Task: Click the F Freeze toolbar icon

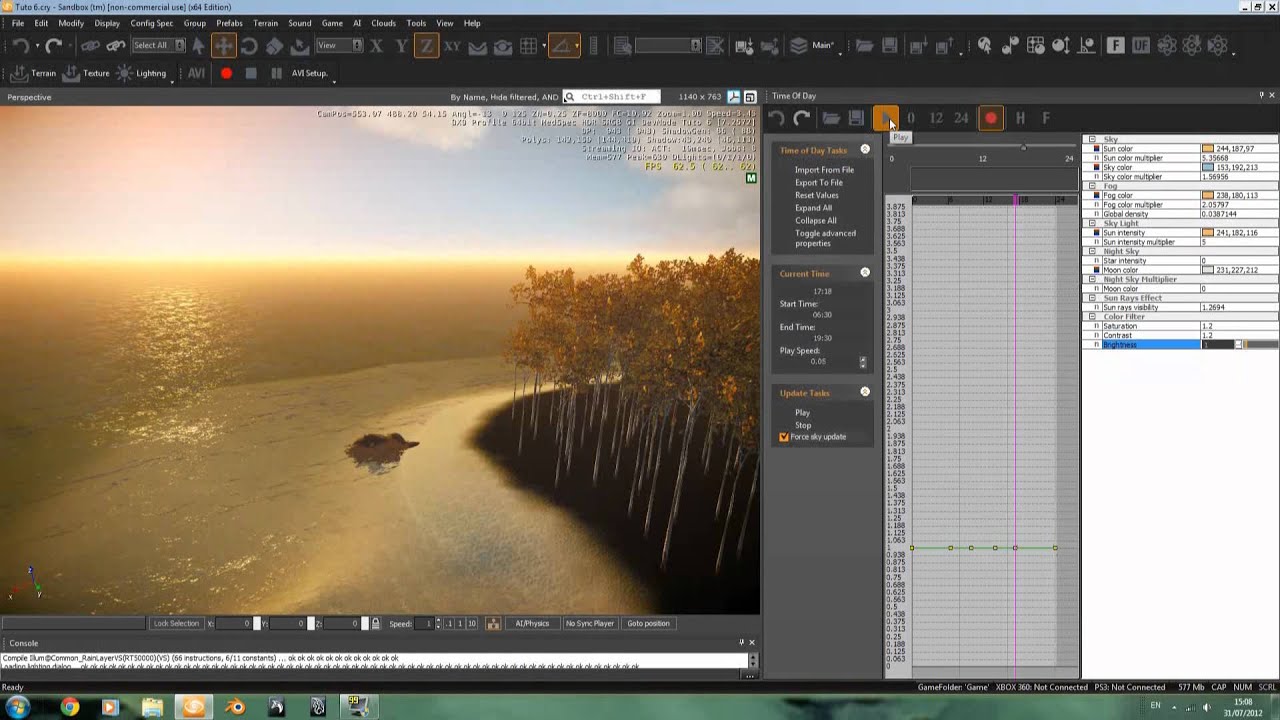Action: point(1115,46)
